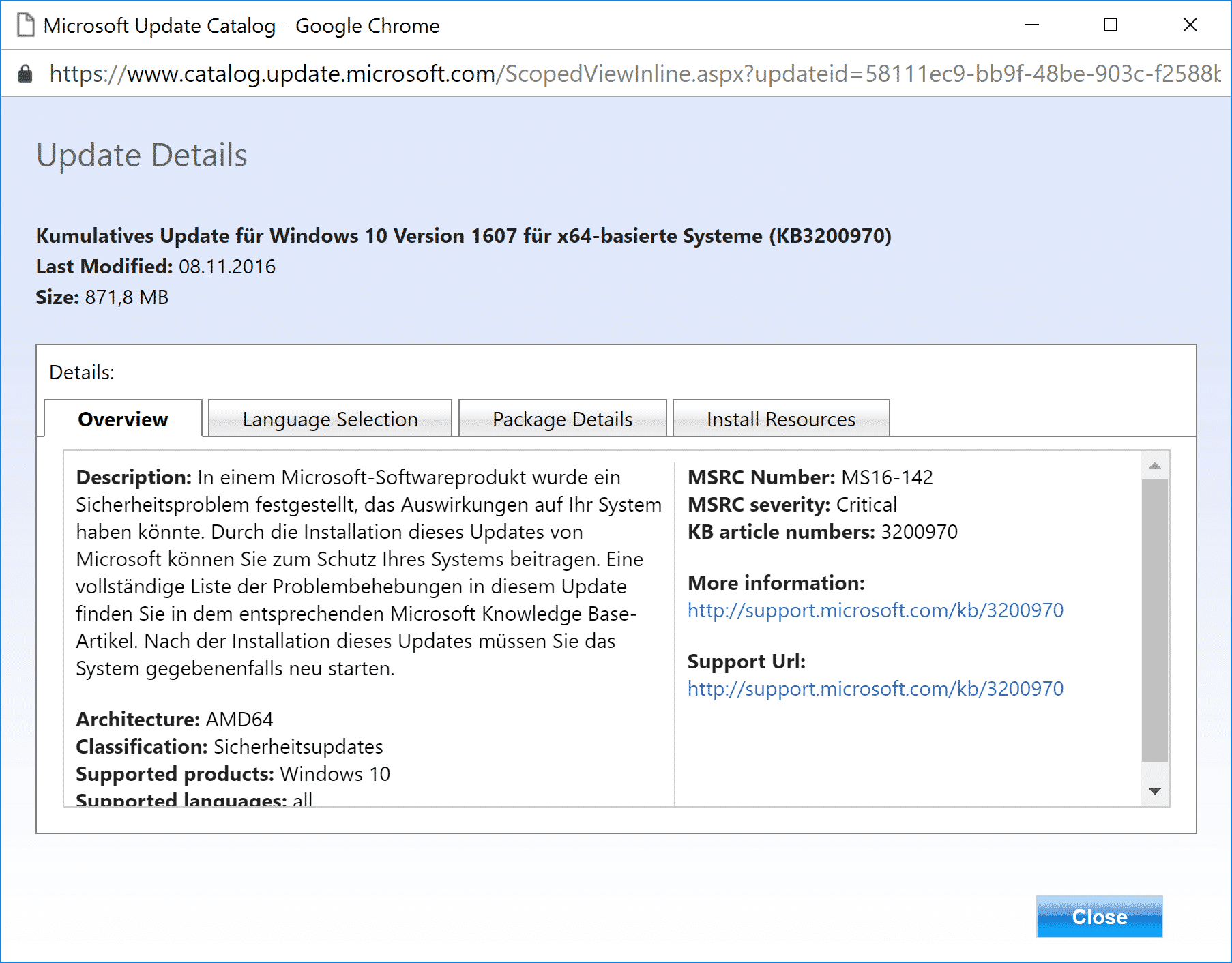Click the Size value 871,8 MB
Image resolution: width=1232 pixels, height=963 pixels.
pos(127,297)
